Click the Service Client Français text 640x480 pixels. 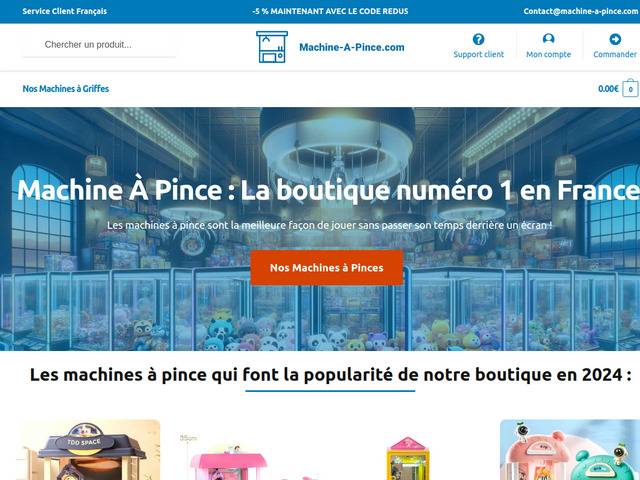64,11
